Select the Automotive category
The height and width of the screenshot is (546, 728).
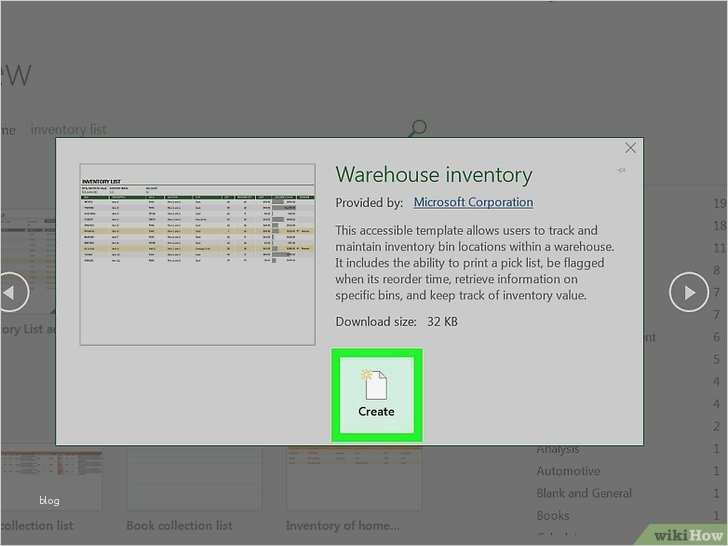point(568,471)
